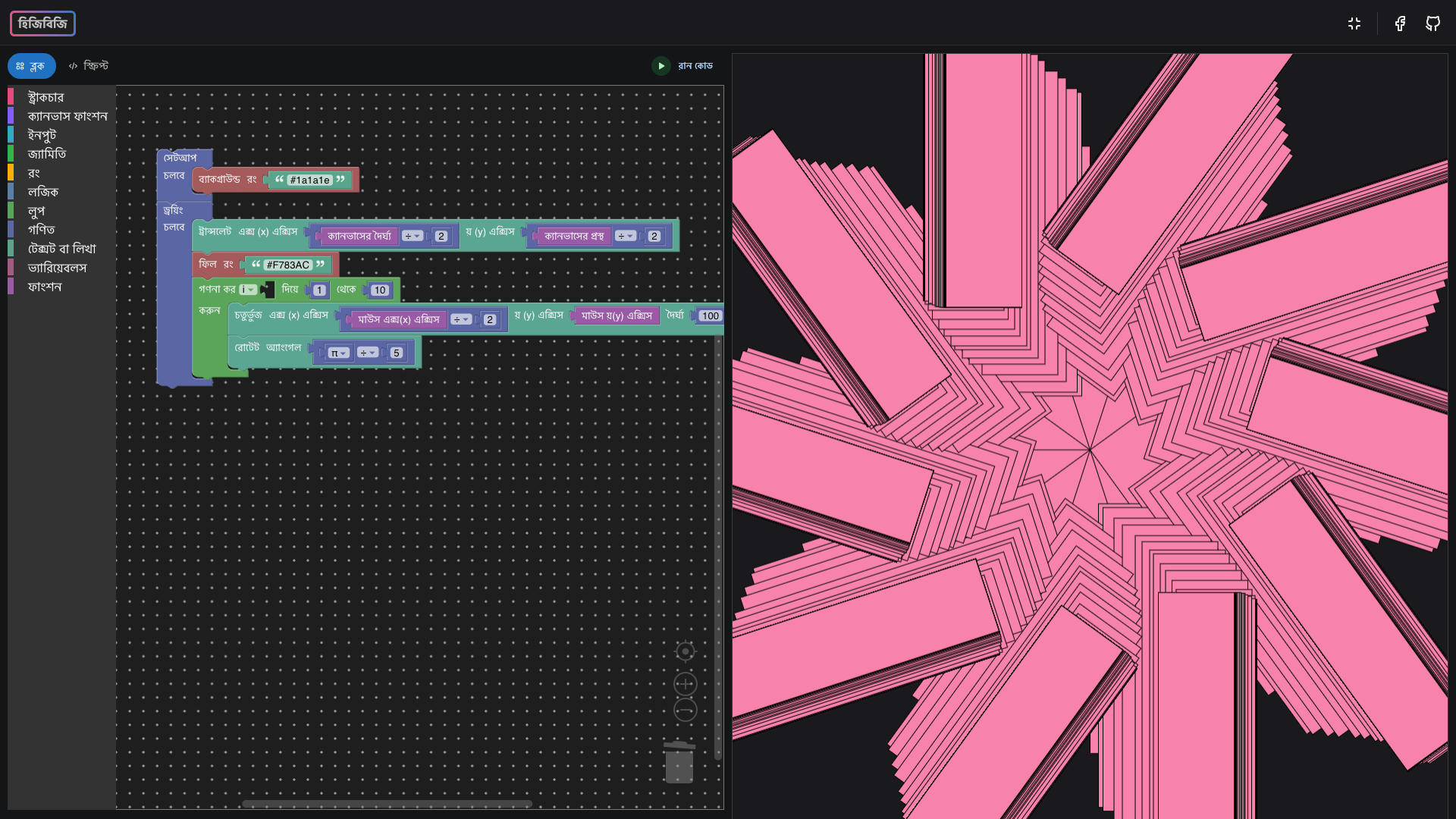Viewport: 1456px width, 819px height.
Task: Zoom out the workspace with minus icon
Action: pyautogui.click(x=685, y=711)
